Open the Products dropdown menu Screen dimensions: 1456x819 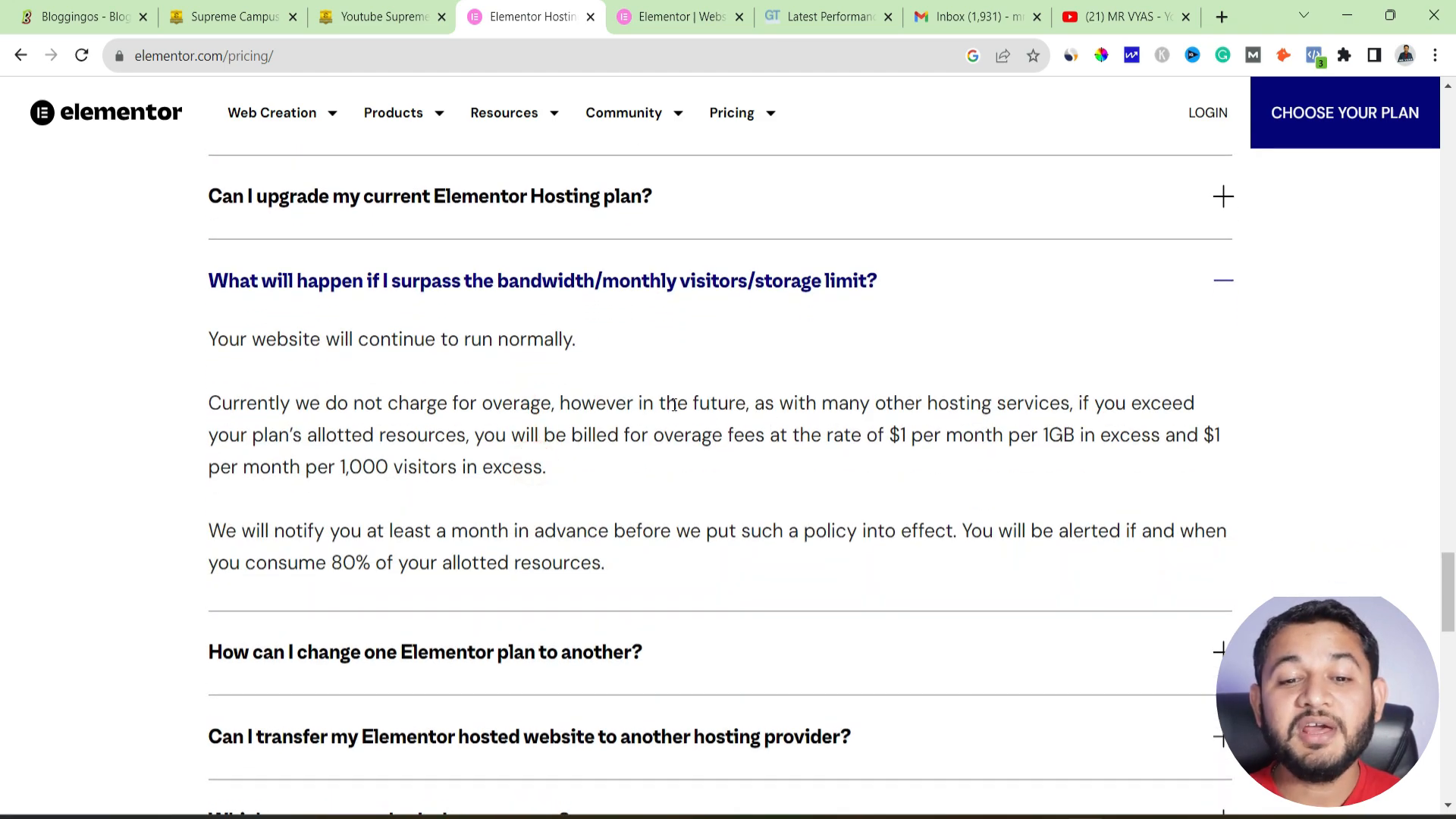pos(403,112)
